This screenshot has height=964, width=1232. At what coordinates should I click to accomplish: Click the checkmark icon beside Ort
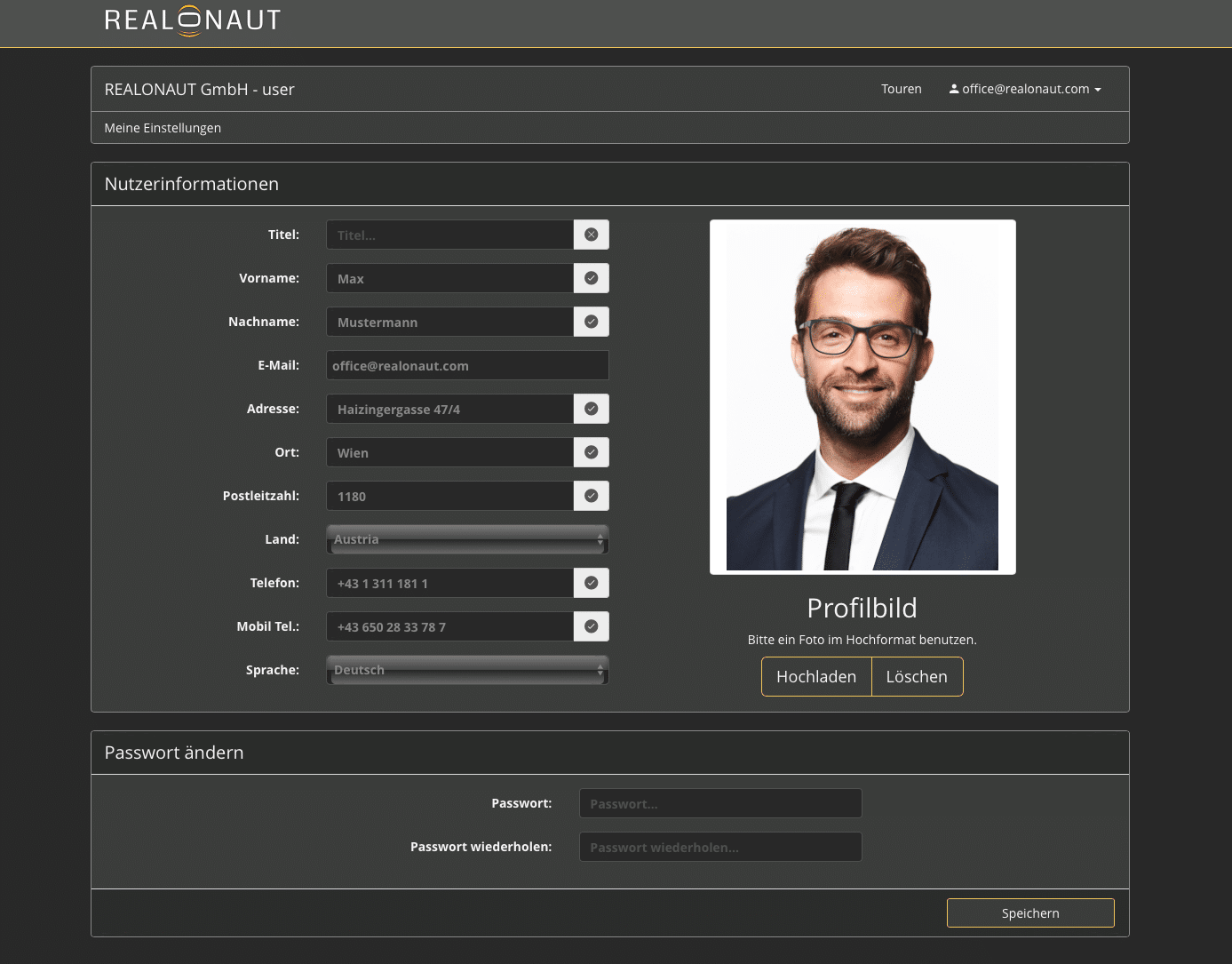coord(592,452)
